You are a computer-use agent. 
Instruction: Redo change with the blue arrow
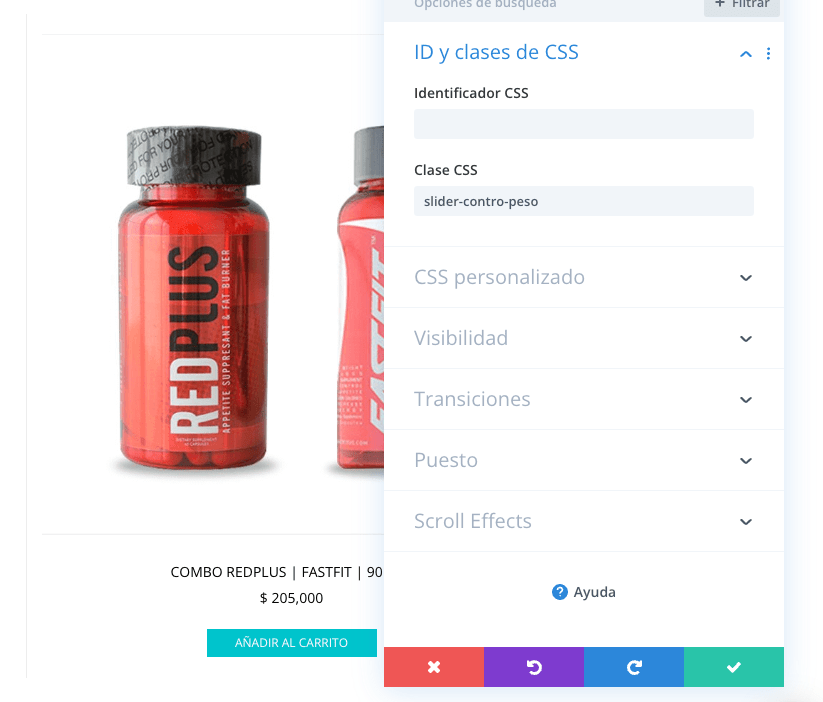(634, 667)
